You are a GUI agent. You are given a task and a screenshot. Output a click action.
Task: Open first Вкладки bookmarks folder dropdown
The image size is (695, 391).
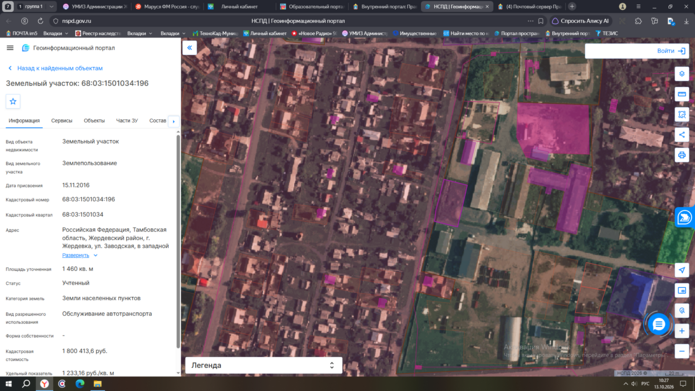56,33
